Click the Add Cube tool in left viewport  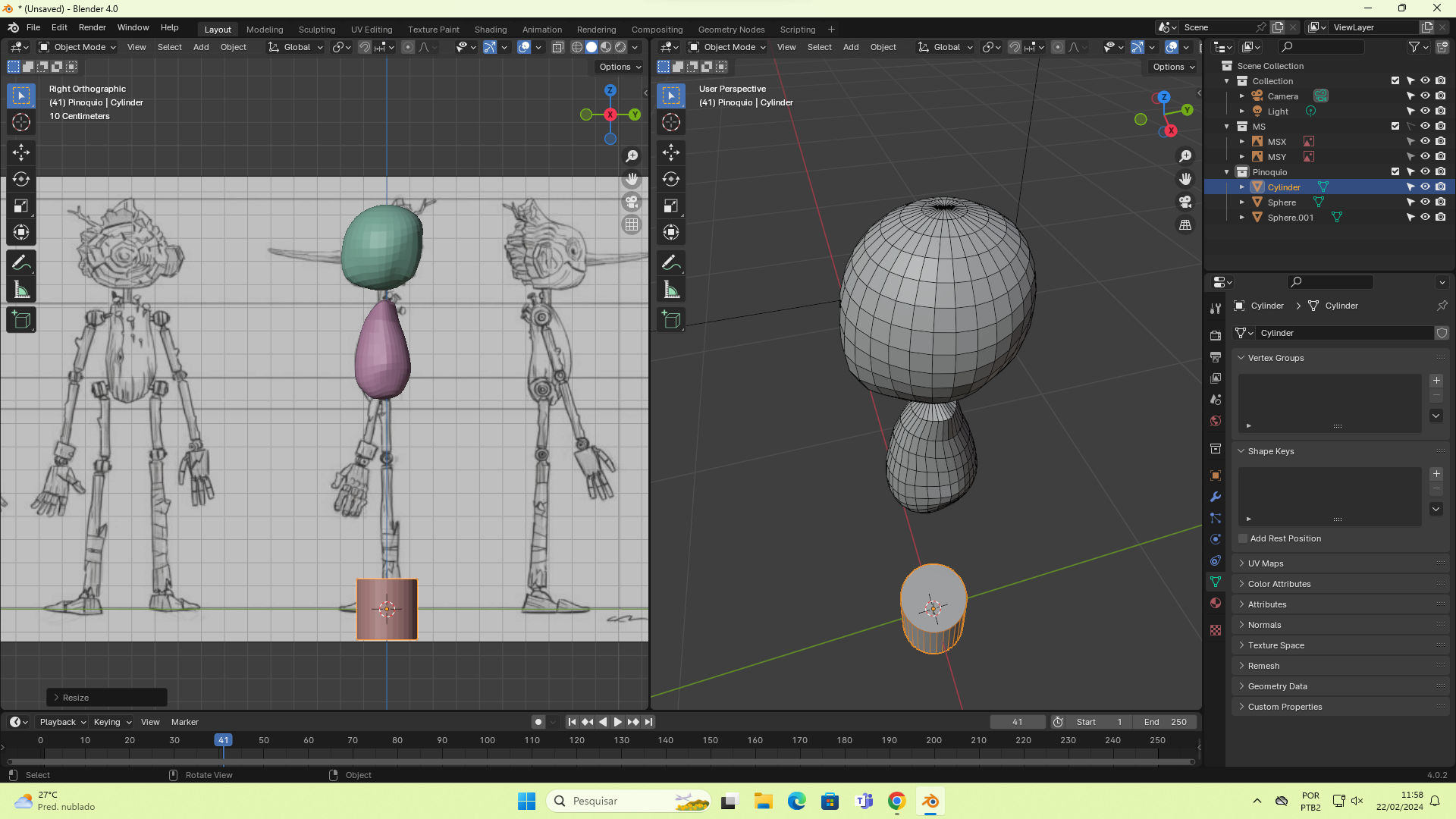point(21,319)
